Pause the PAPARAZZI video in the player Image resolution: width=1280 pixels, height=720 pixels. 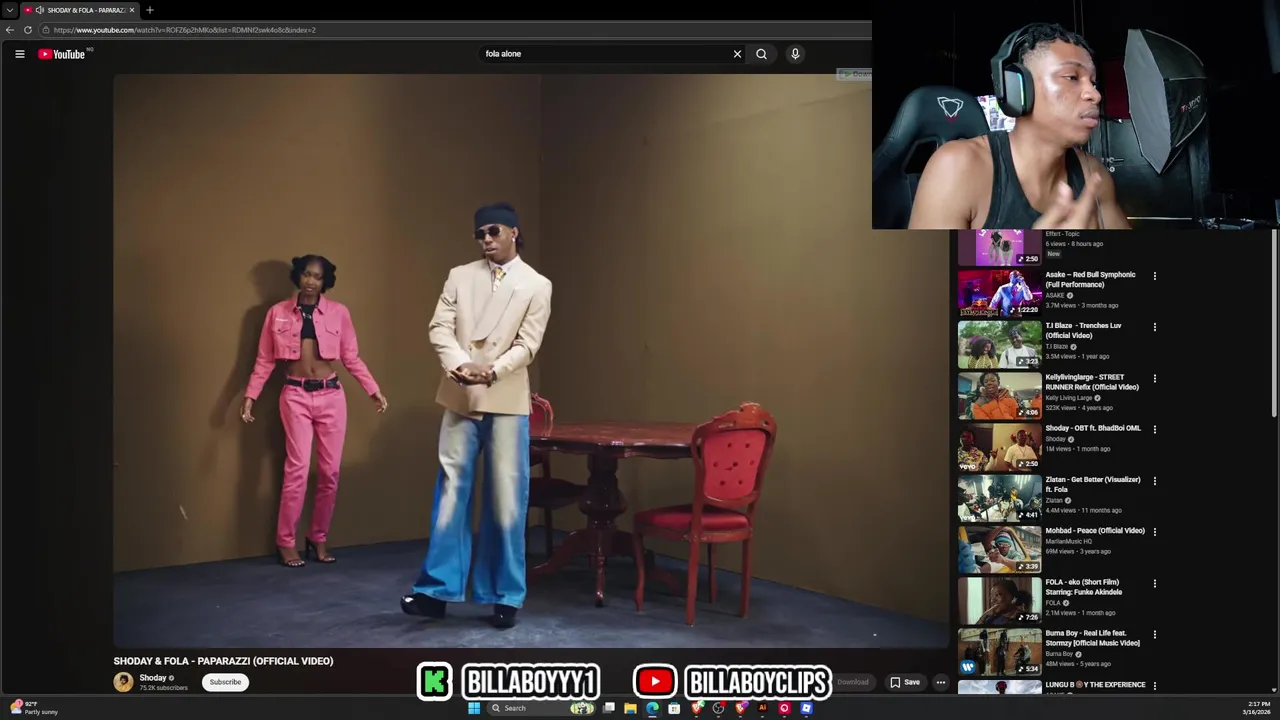click(x=530, y=360)
